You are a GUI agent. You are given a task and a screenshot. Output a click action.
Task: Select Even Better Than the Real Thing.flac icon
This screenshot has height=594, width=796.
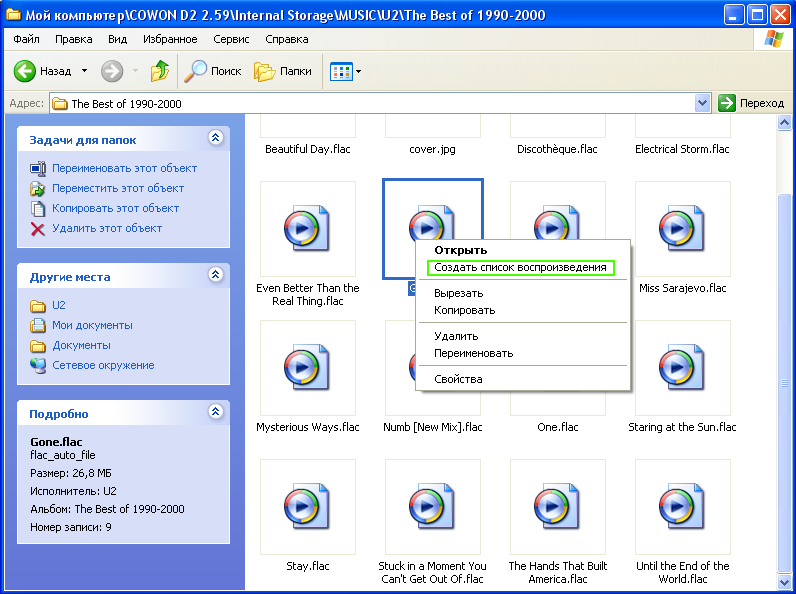pyautogui.click(x=307, y=228)
